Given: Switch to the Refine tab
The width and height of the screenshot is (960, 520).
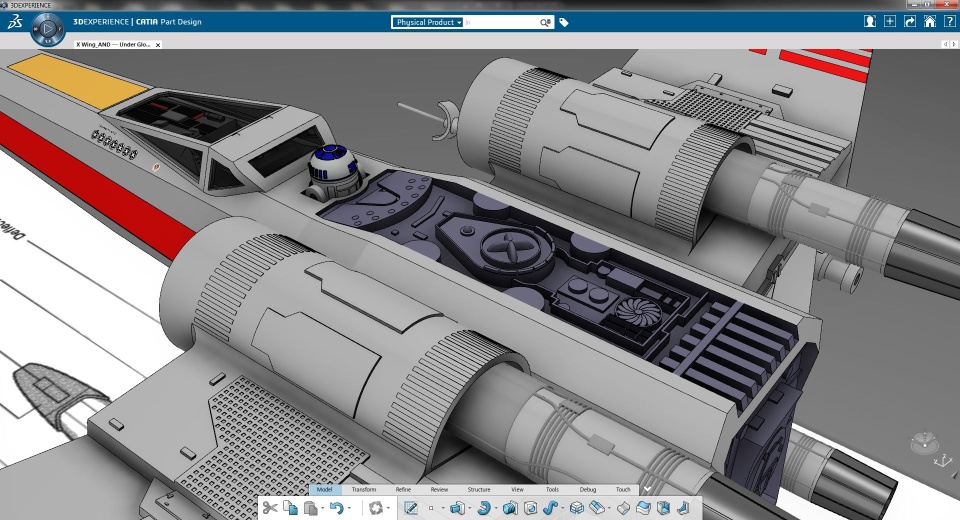Looking at the screenshot, I should (403, 489).
